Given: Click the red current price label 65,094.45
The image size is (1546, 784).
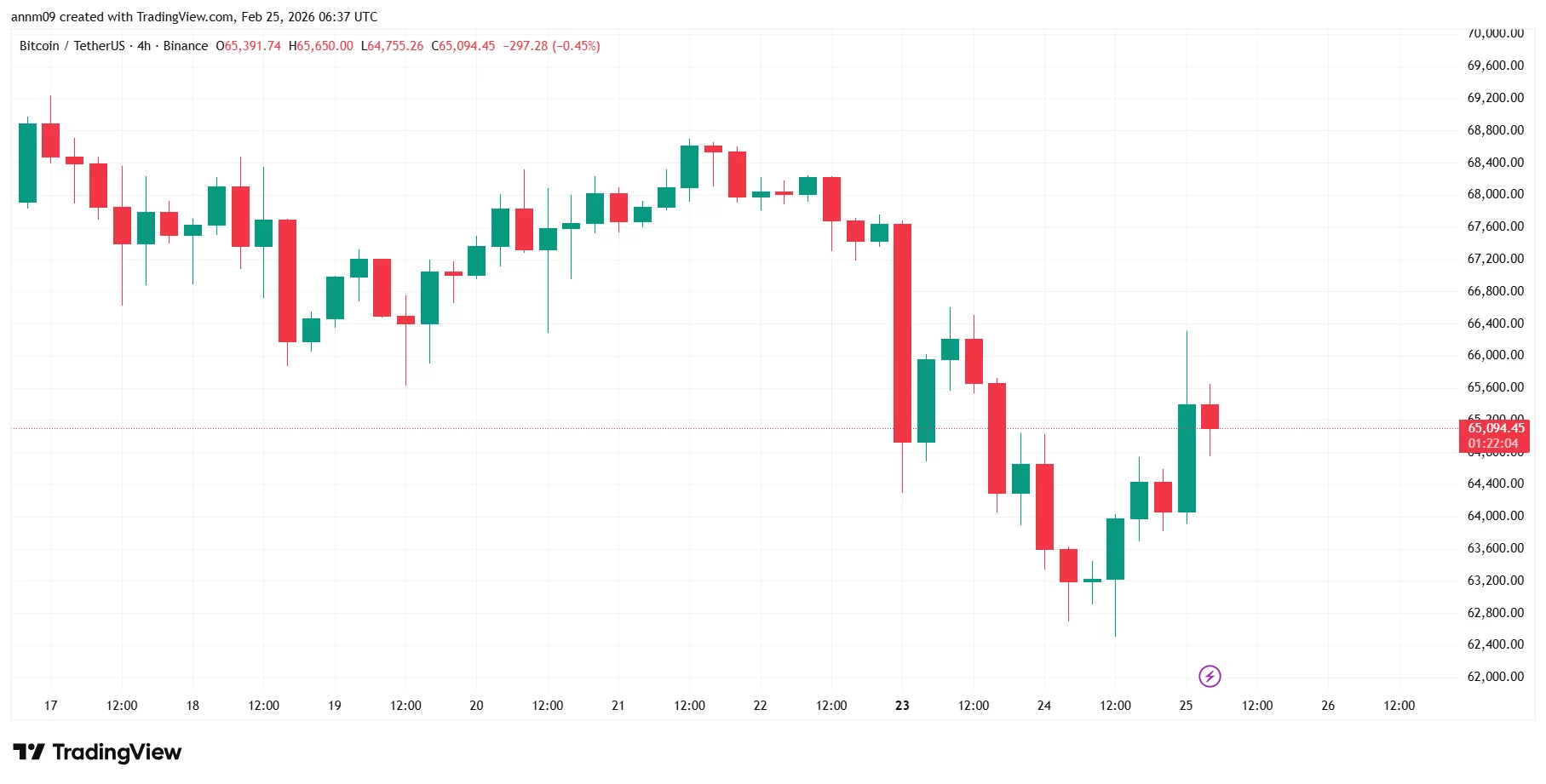Looking at the screenshot, I should pos(1496,428).
